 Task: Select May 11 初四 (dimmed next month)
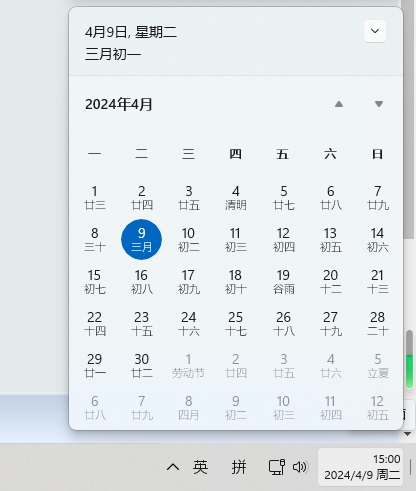point(330,408)
